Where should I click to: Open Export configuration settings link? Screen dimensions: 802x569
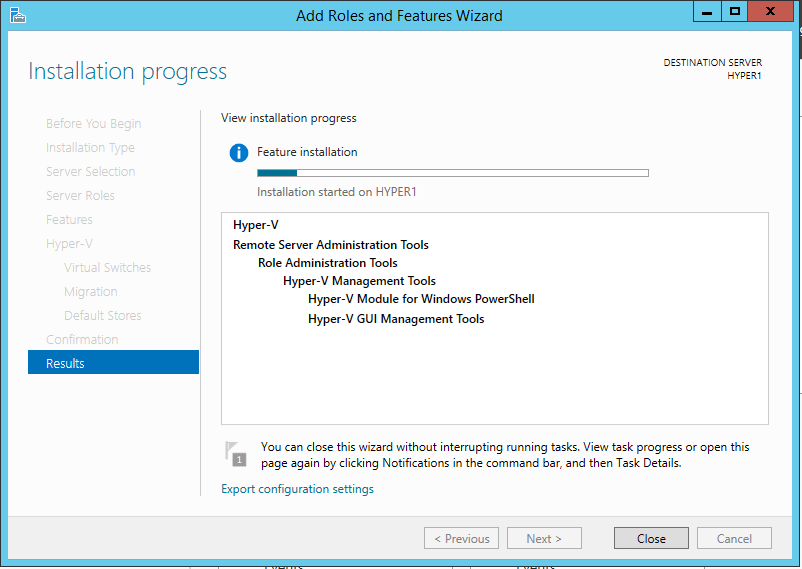(297, 489)
